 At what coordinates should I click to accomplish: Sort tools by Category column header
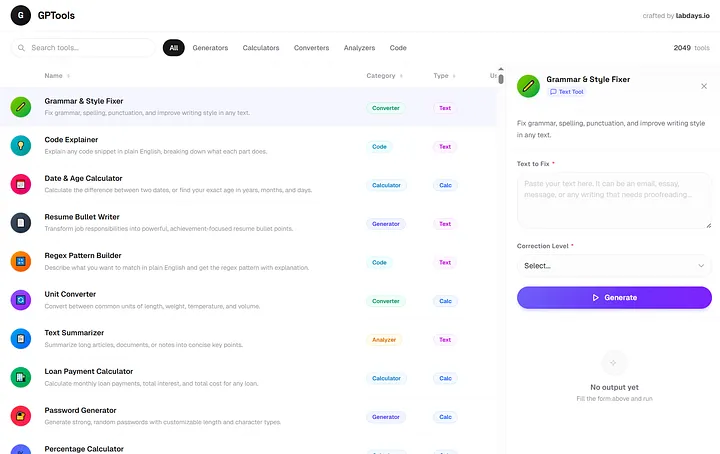click(381, 75)
